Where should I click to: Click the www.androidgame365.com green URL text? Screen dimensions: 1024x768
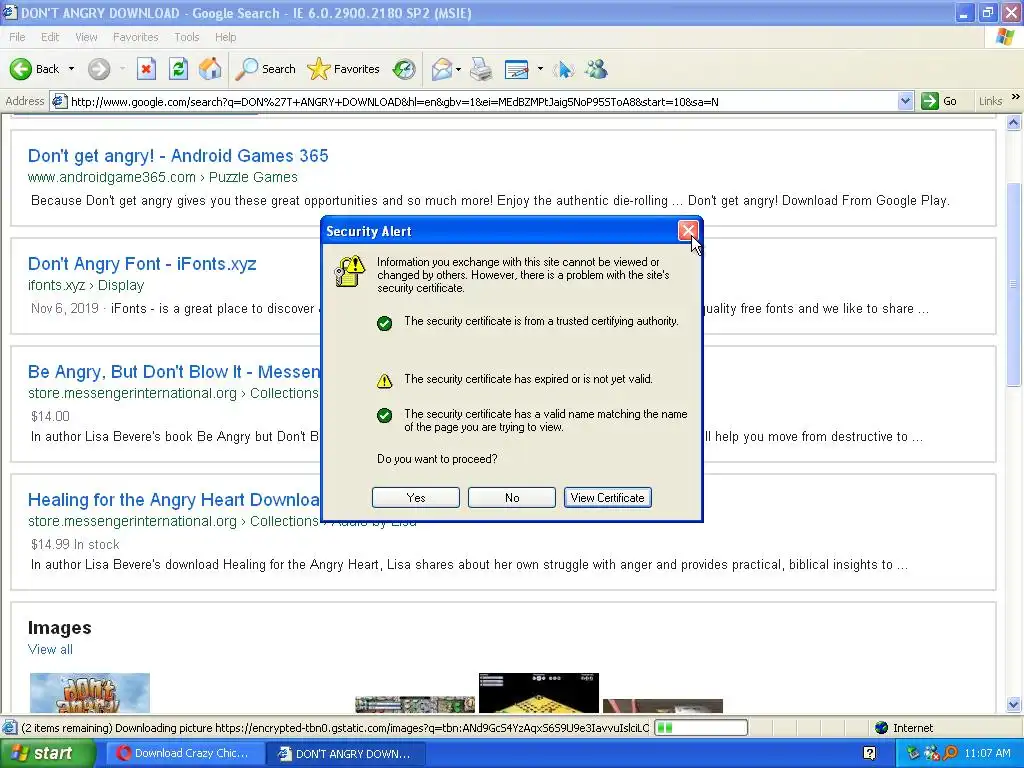[112, 177]
